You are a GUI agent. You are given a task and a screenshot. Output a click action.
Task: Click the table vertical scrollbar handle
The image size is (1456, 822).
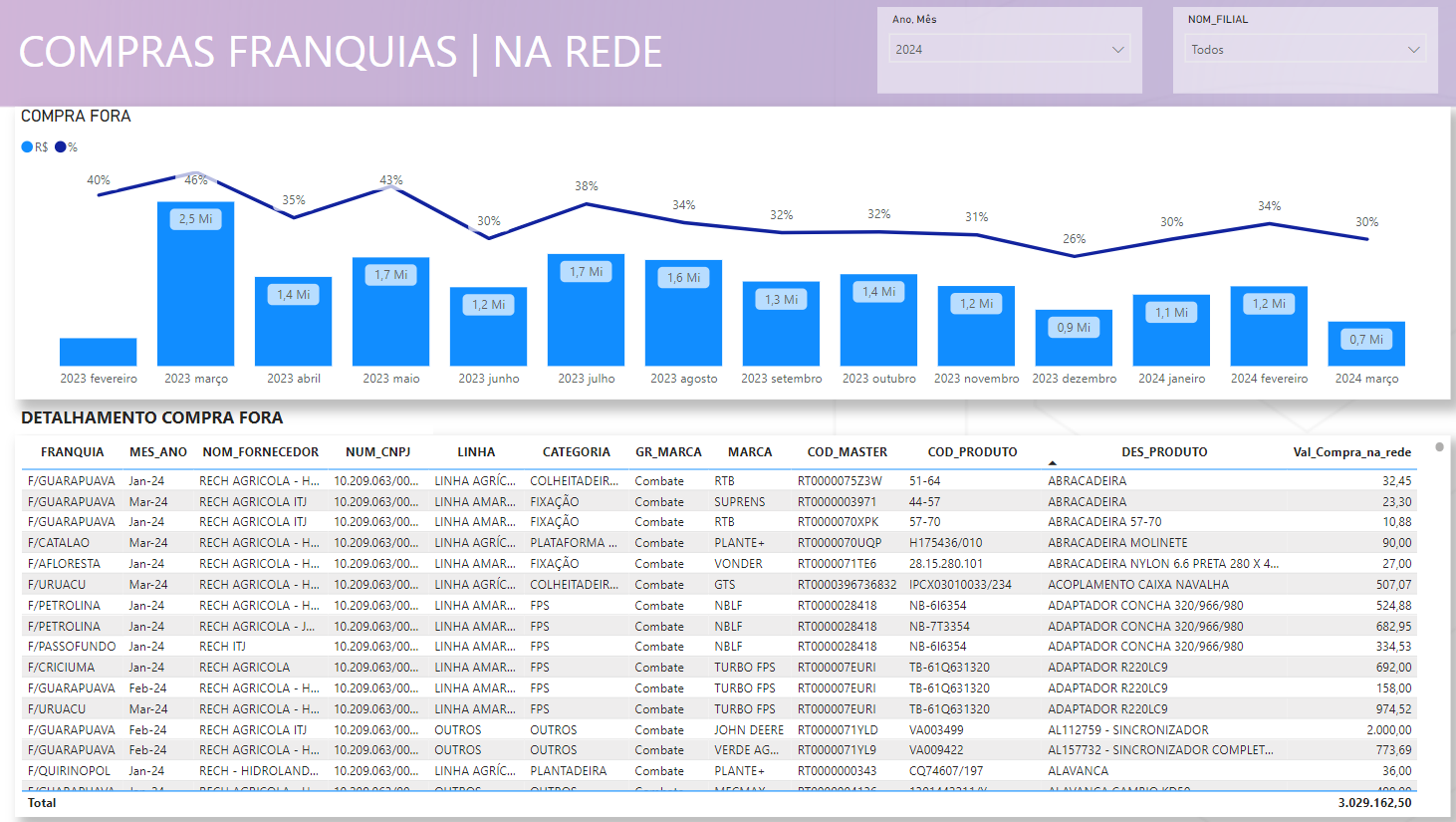coord(1439,447)
